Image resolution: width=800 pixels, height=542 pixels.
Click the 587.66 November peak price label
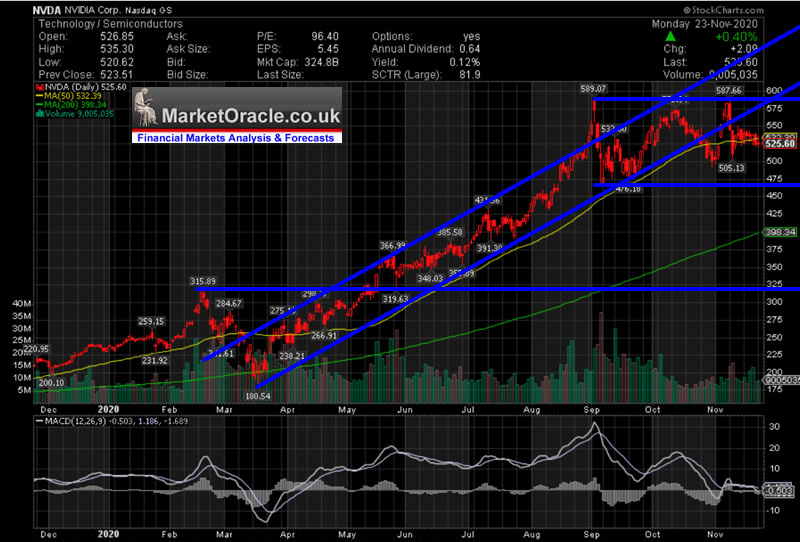(729, 91)
